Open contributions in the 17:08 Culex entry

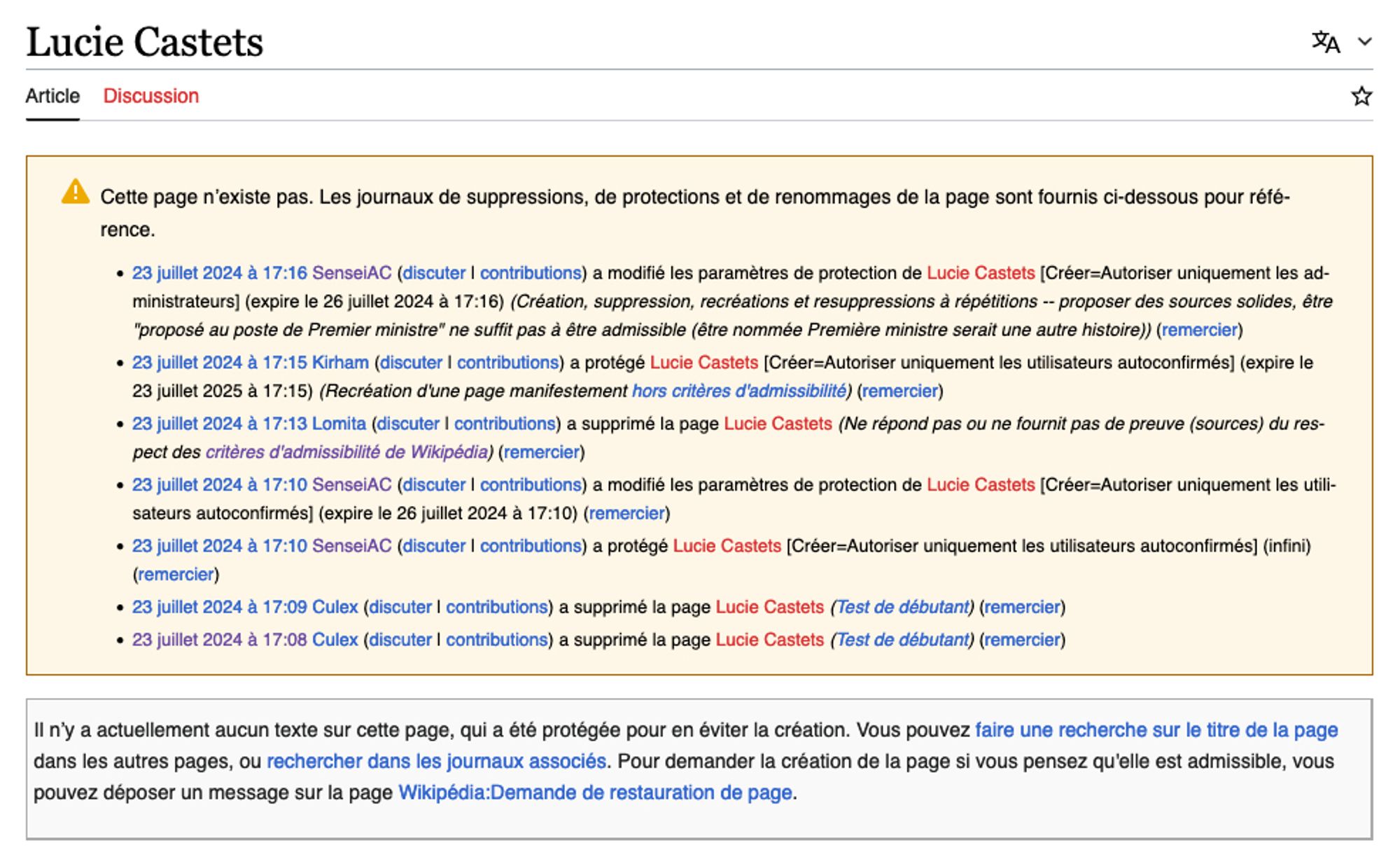pos(497,640)
